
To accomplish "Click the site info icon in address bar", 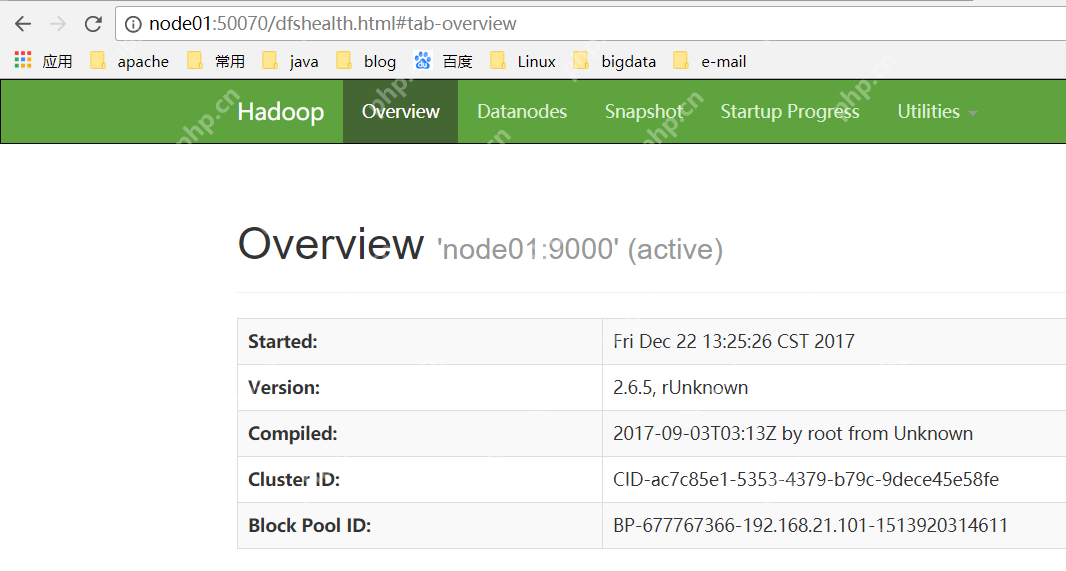I will [133, 24].
